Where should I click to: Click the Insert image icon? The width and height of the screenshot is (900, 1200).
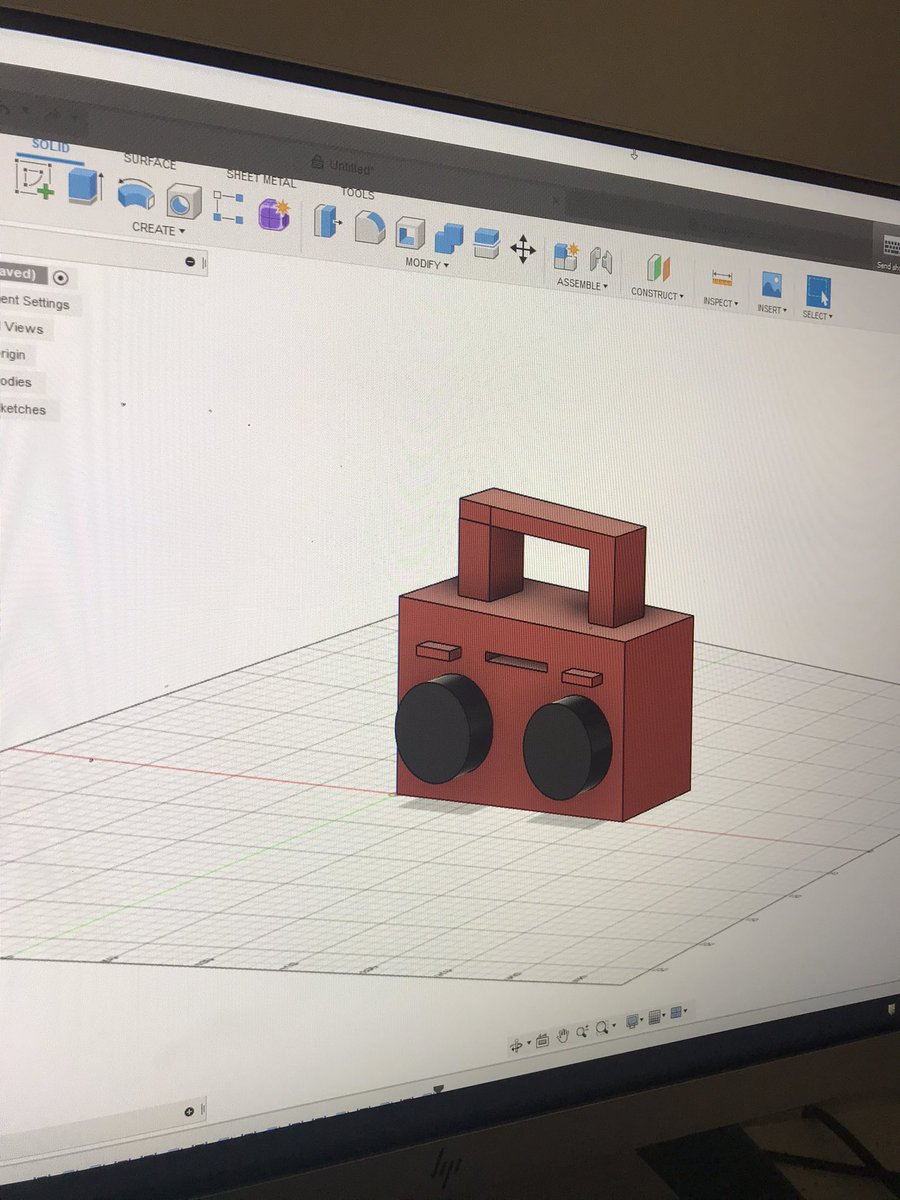tap(771, 285)
